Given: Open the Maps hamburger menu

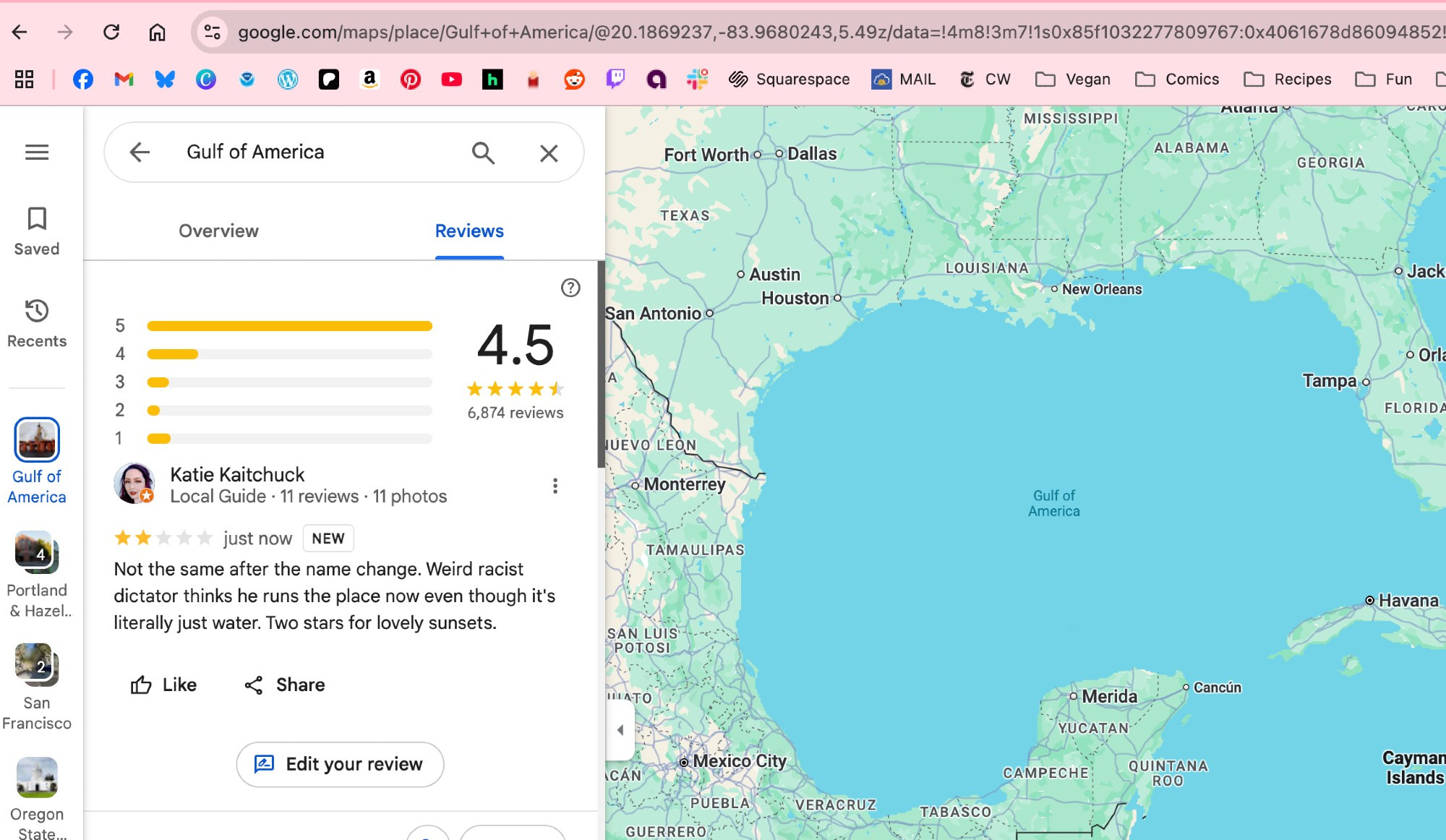Looking at the screenshot, I should [x=37, y=153].
